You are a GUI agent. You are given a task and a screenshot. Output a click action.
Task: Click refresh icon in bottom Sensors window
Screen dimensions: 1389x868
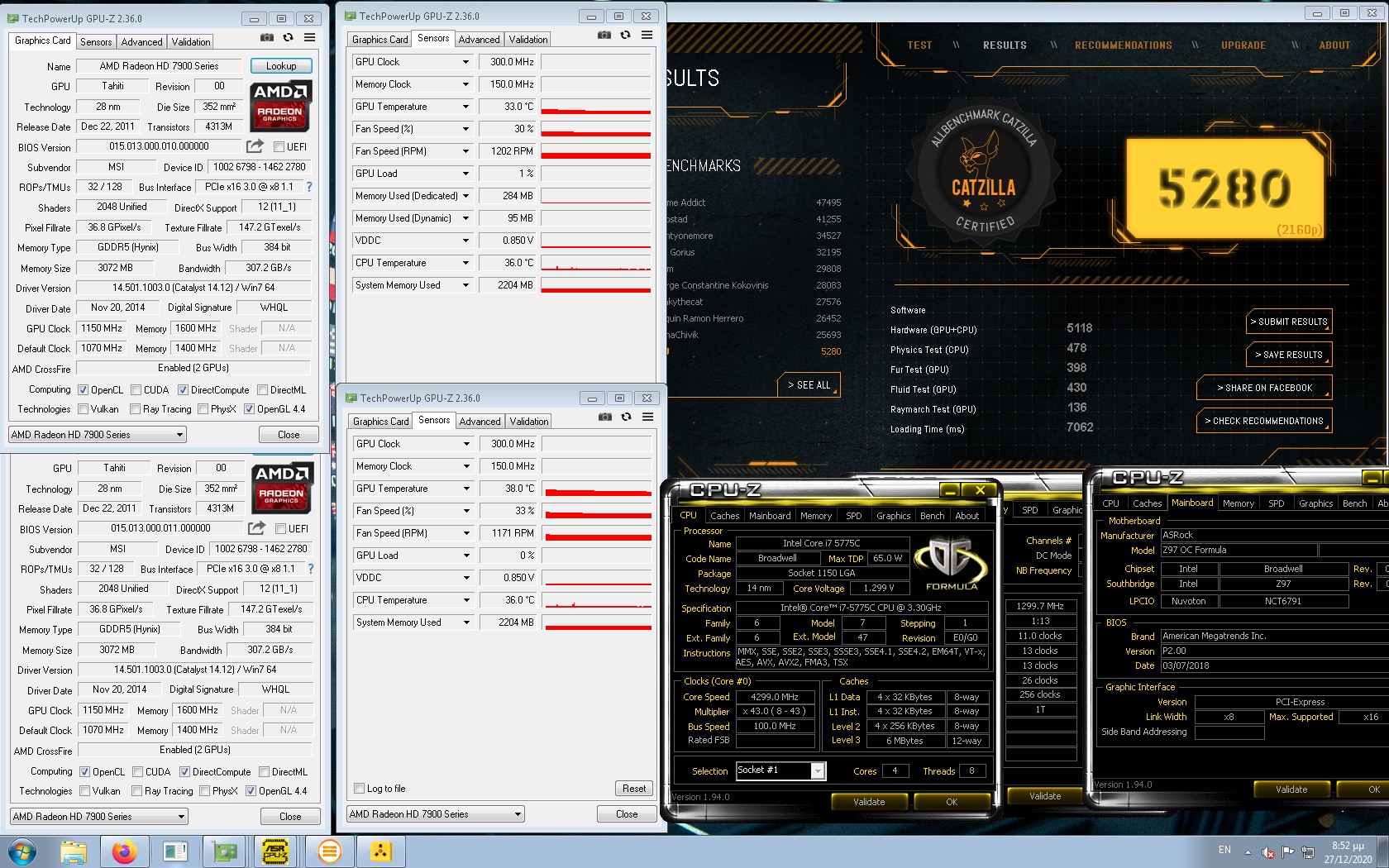[627, 417]
